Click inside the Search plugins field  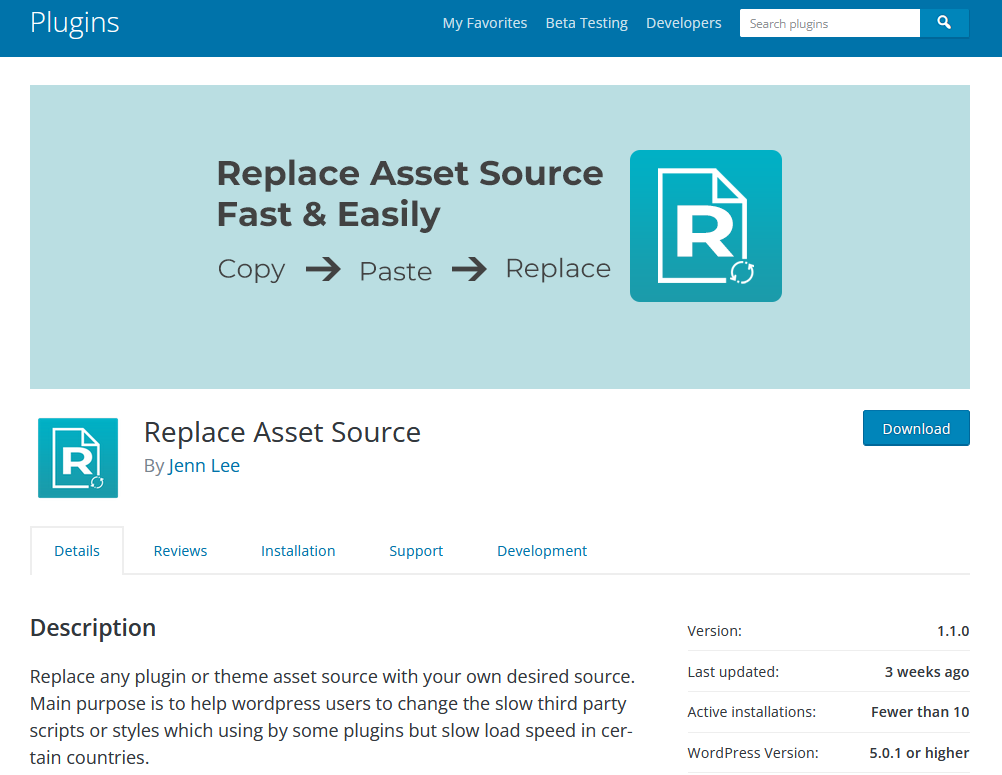coord(828,22)
